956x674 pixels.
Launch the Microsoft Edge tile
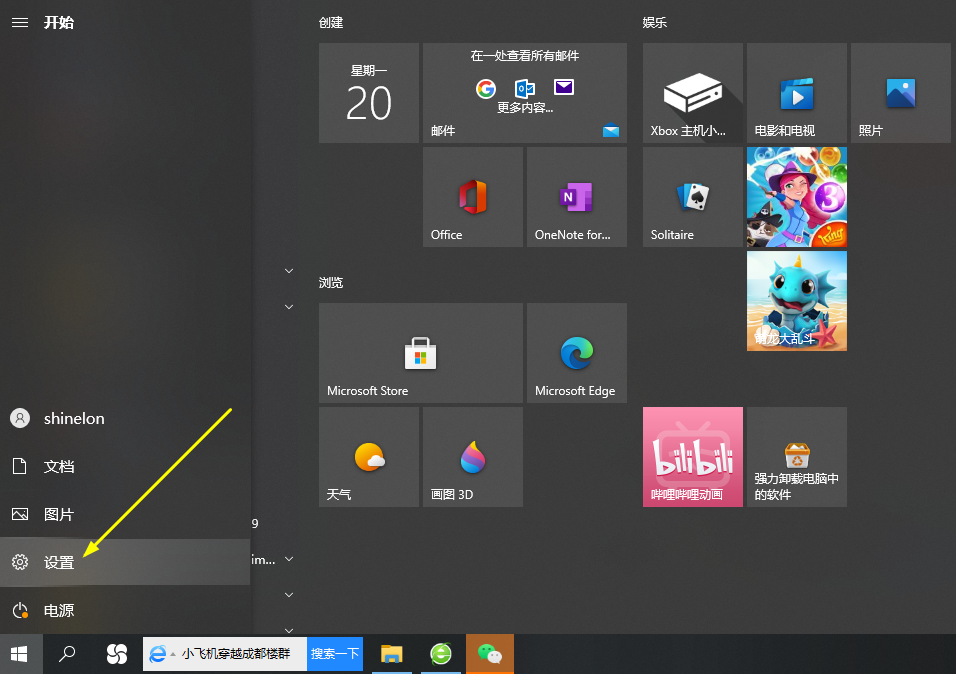(x=577, y=353)
